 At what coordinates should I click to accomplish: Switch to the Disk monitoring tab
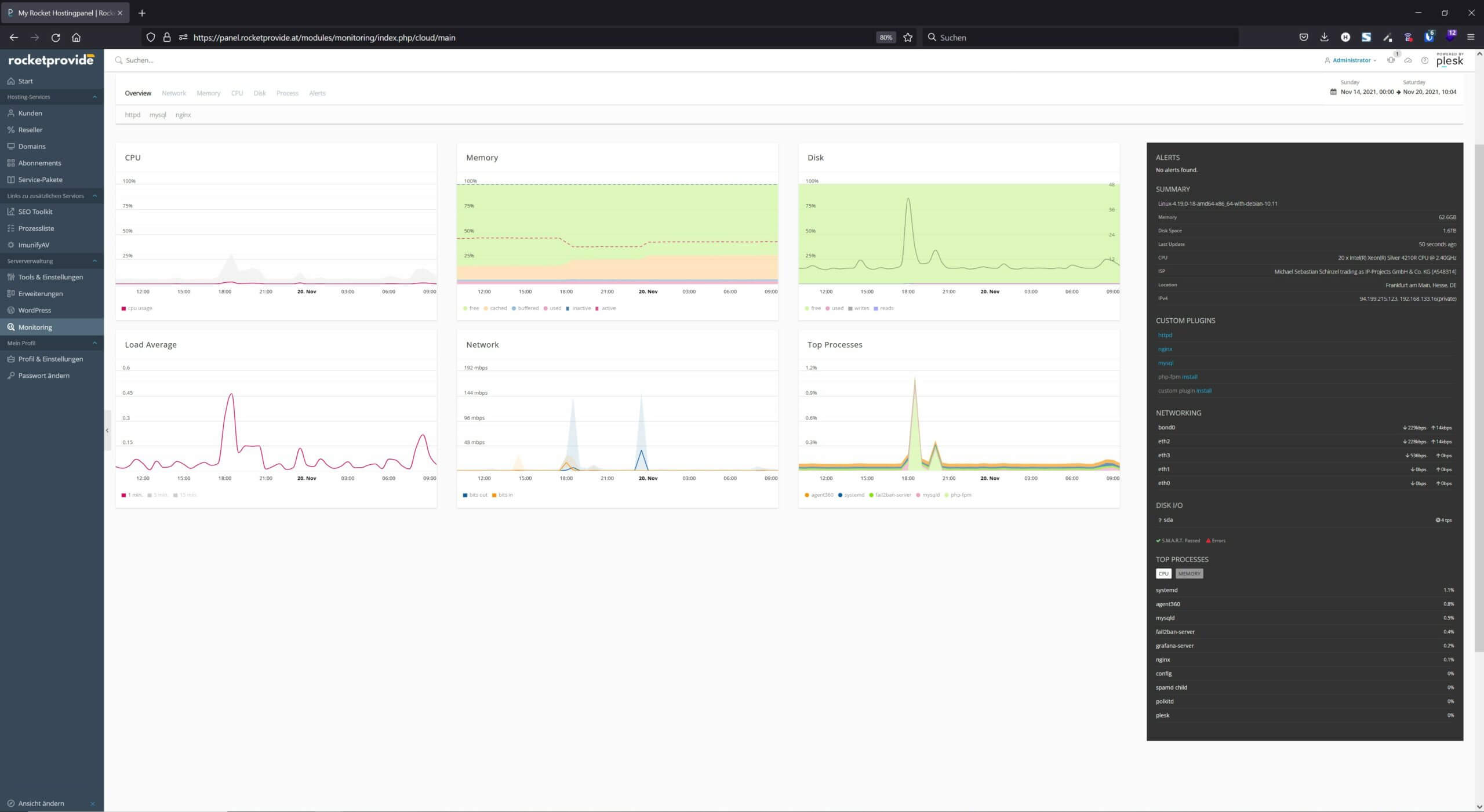click(x=260, y=93)
